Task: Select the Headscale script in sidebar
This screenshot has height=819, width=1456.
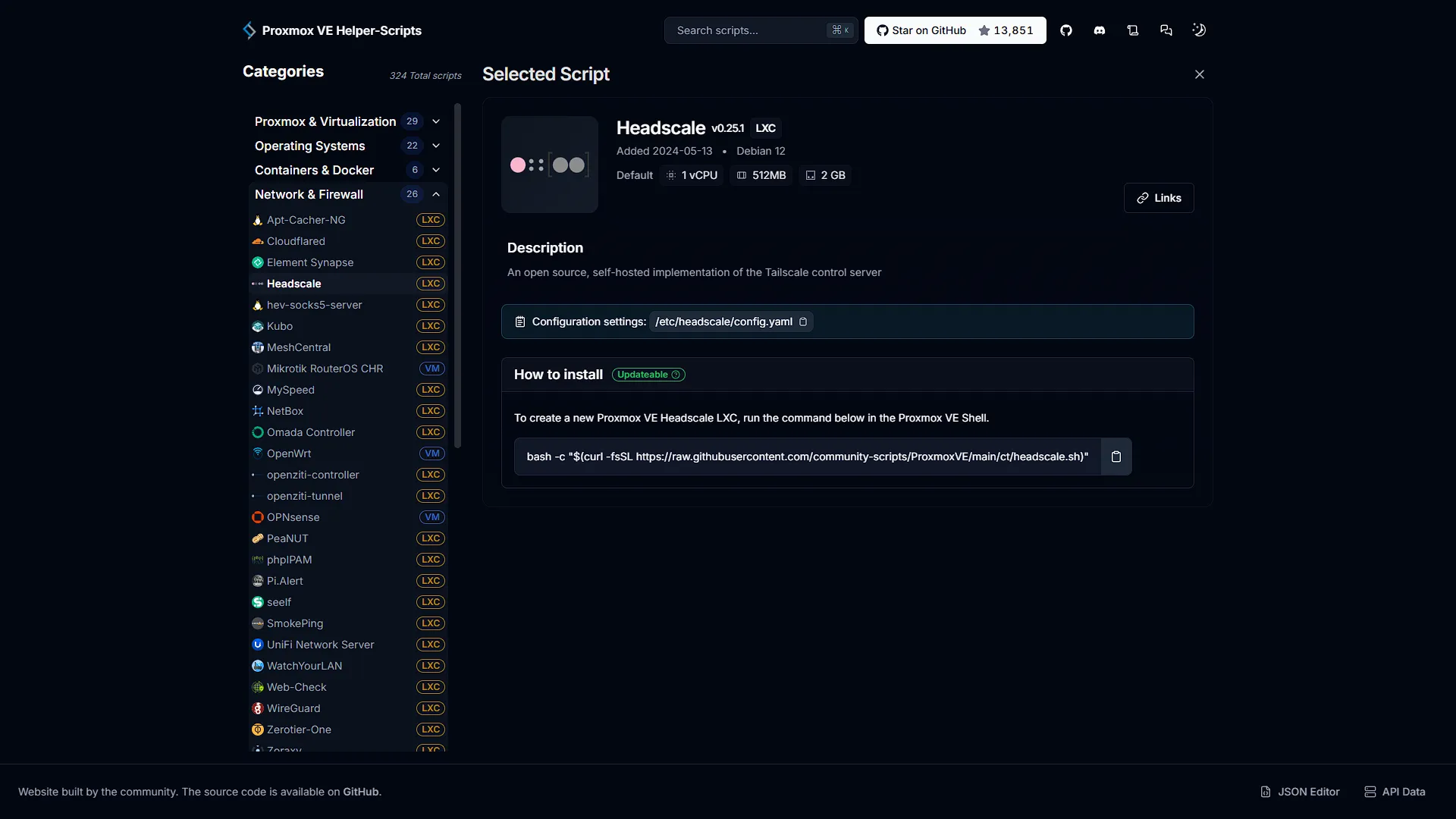Action: point(349,284)
